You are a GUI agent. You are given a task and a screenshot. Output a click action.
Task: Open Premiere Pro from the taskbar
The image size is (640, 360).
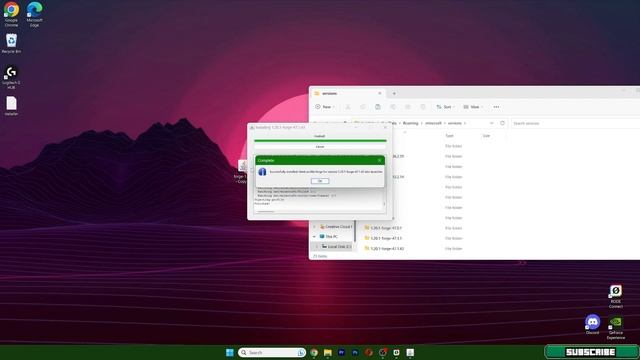tap(342, 352)
